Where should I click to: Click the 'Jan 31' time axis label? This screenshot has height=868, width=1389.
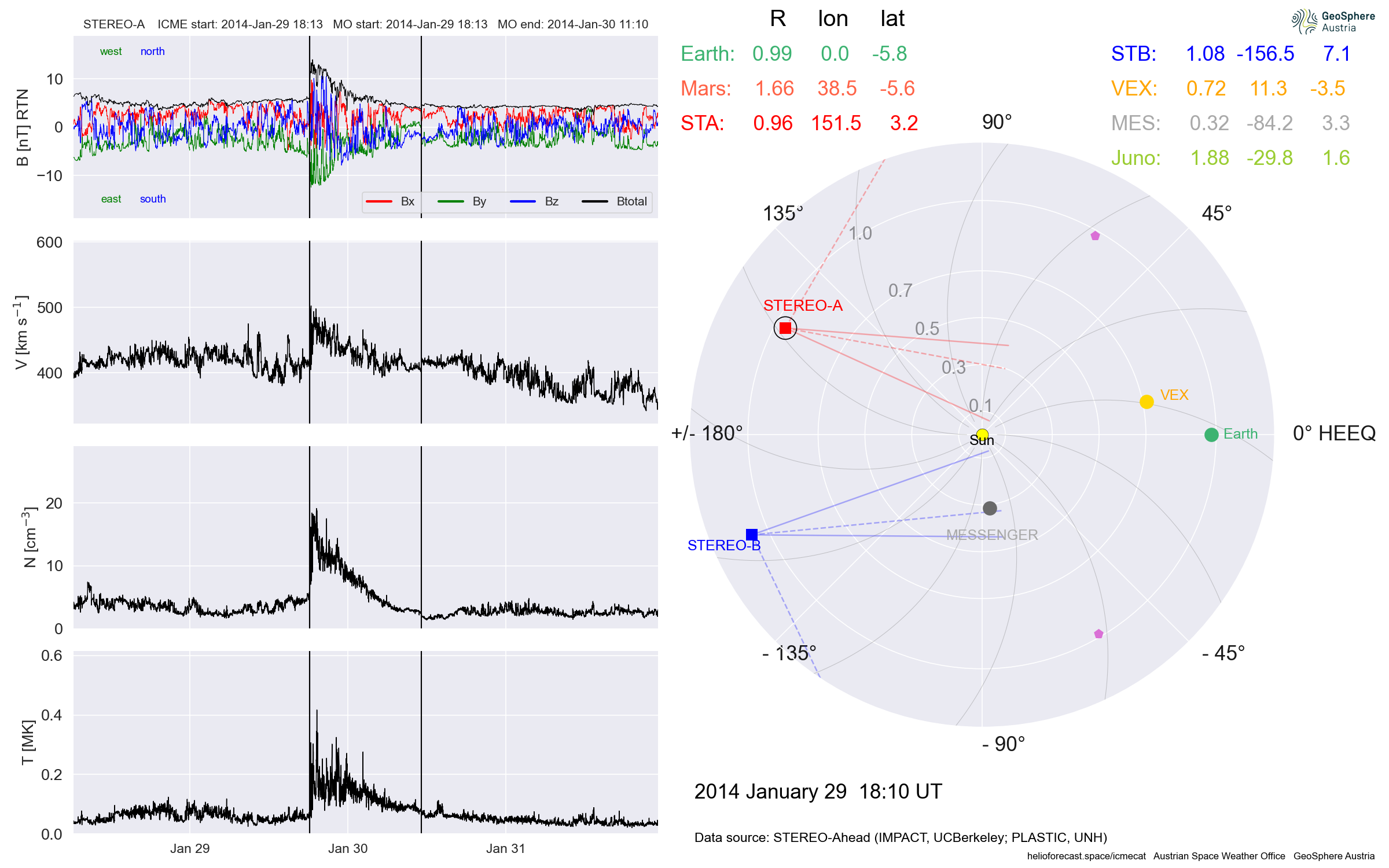(506, 849)
